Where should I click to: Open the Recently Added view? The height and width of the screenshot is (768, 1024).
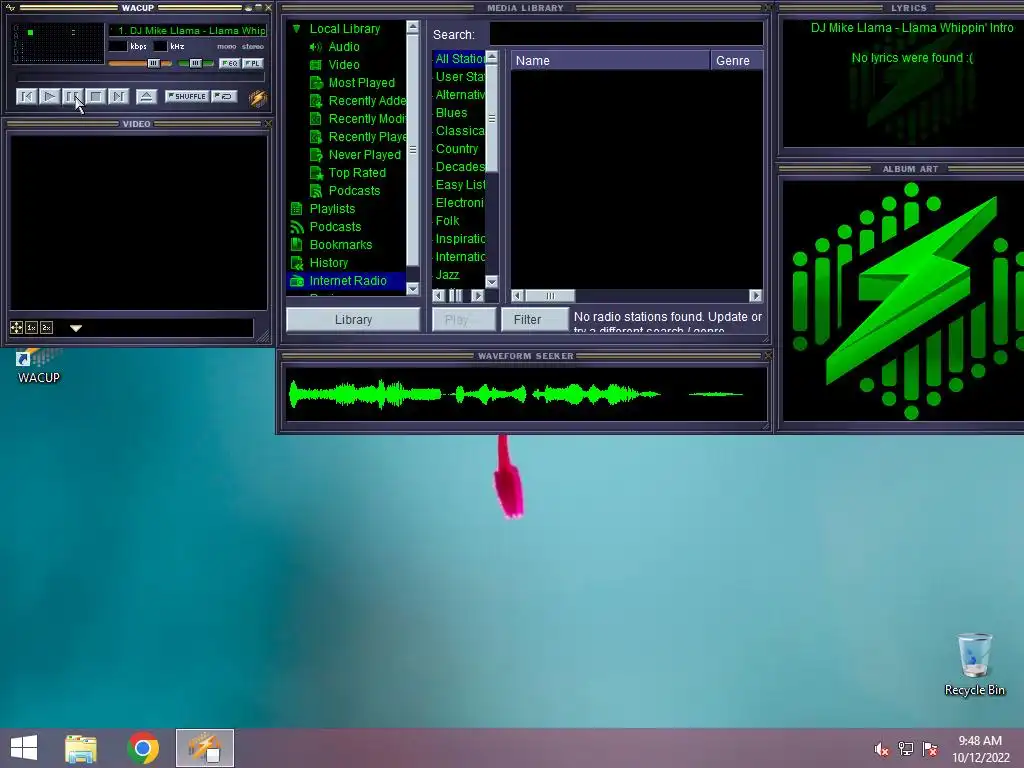pos(367,101)
